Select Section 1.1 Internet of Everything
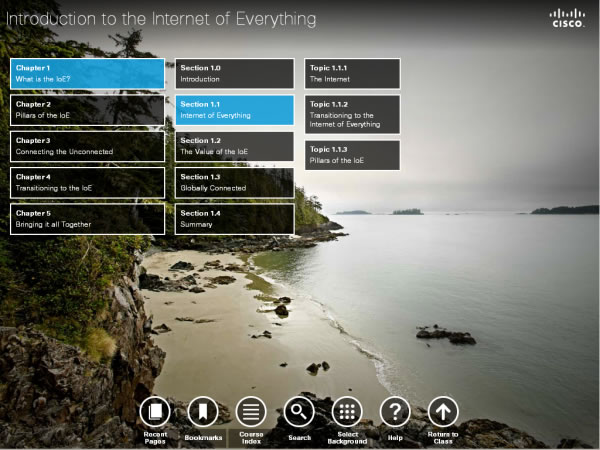600x450 pixels. [x=235, y=110]
